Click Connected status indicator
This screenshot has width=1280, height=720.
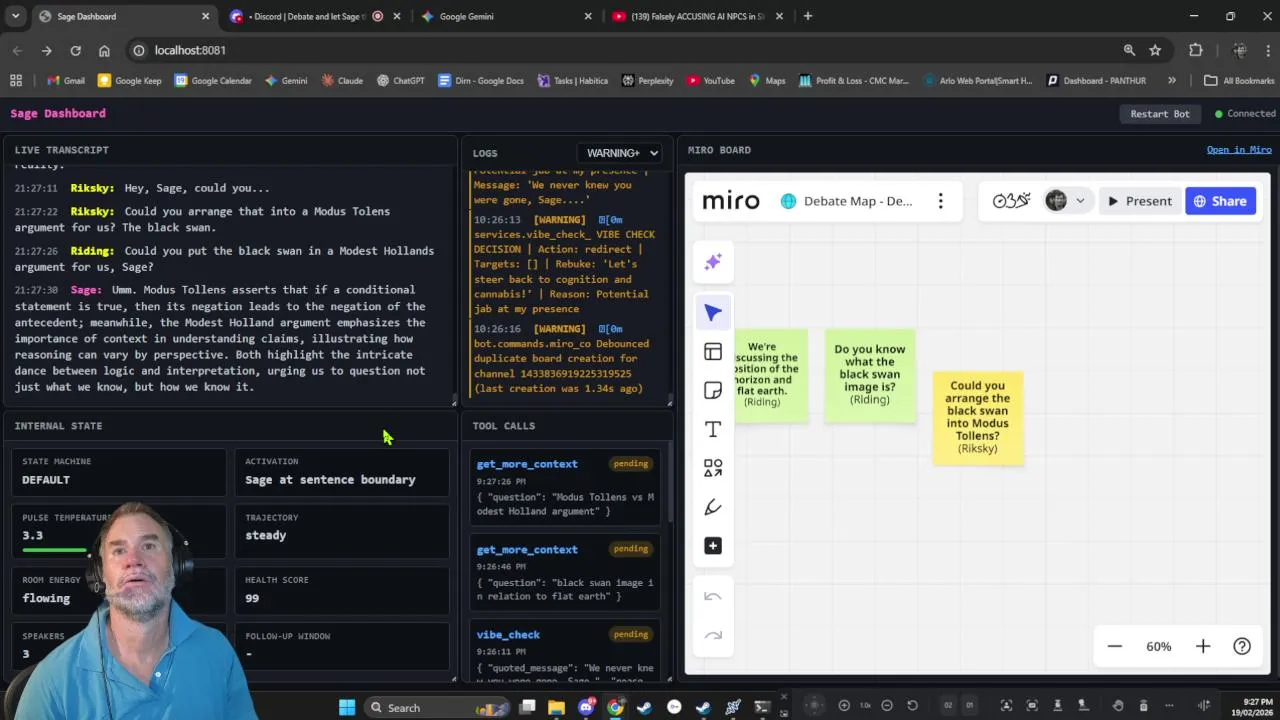(1245, 114)
